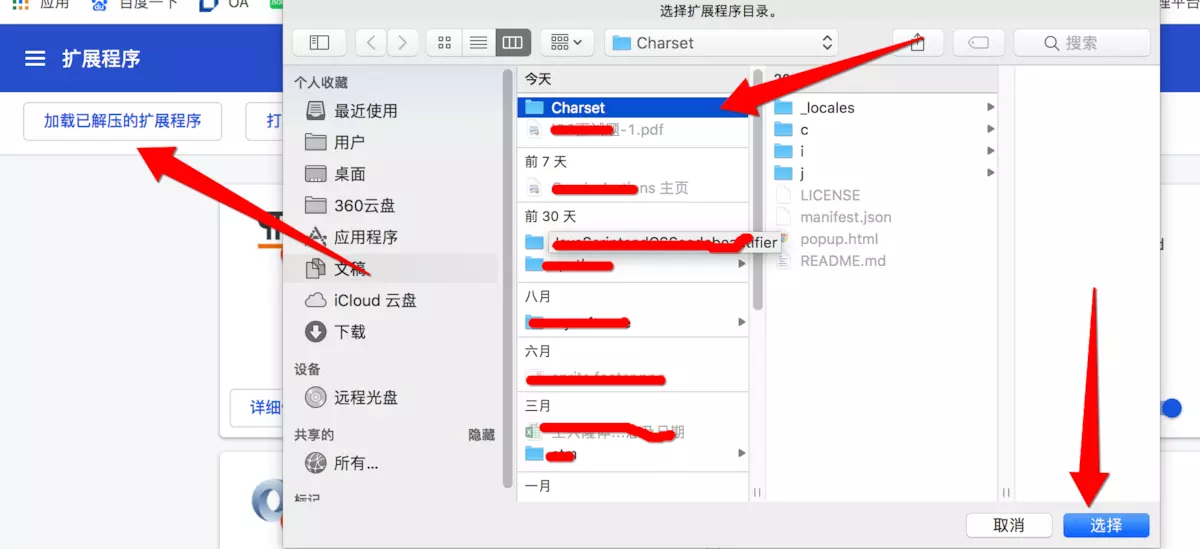This screenshot has width=1200, height=549.
Task: Click the popup.html file
Action: click(839, 239)
